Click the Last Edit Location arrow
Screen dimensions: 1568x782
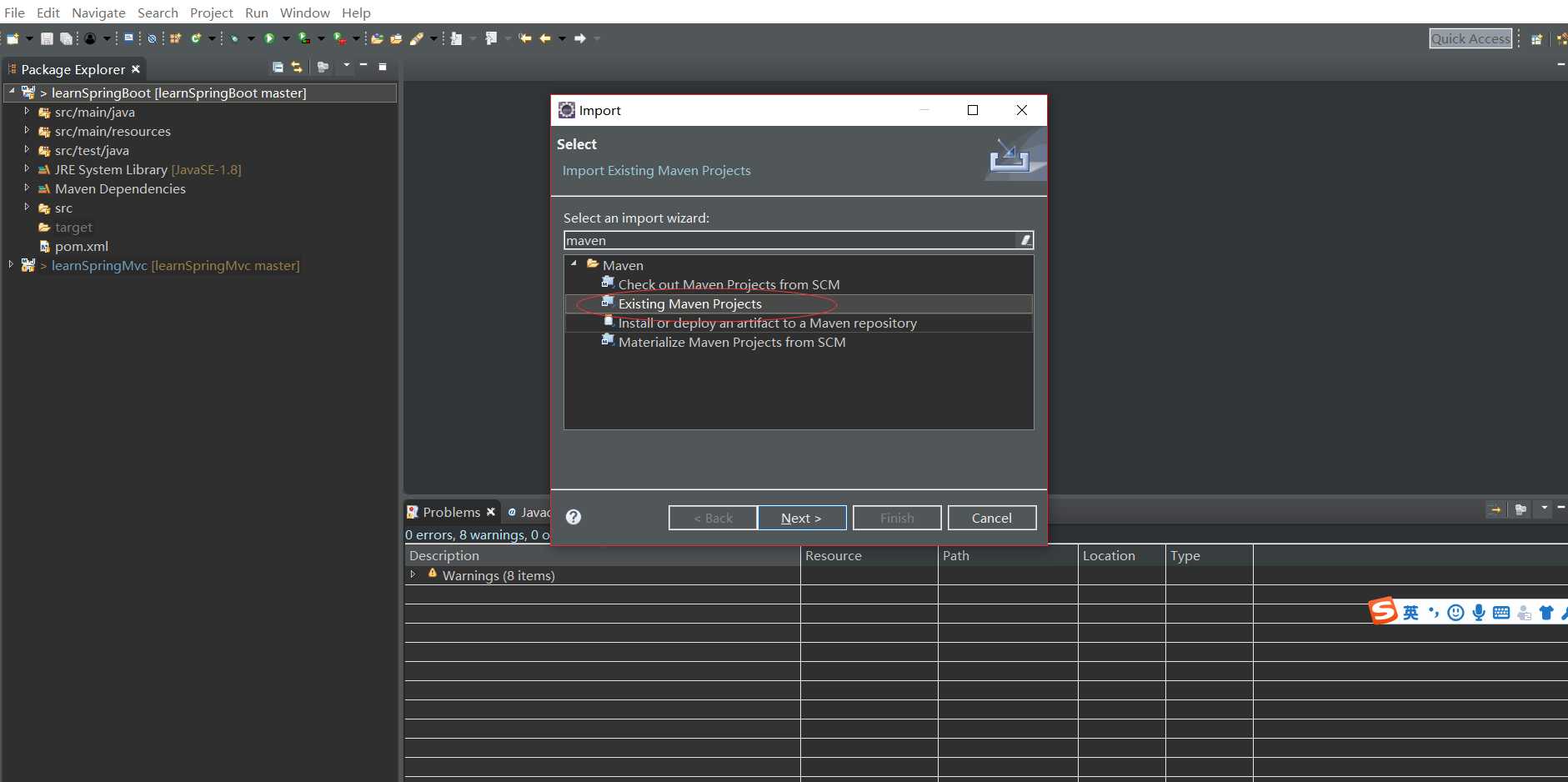(525, 38)
